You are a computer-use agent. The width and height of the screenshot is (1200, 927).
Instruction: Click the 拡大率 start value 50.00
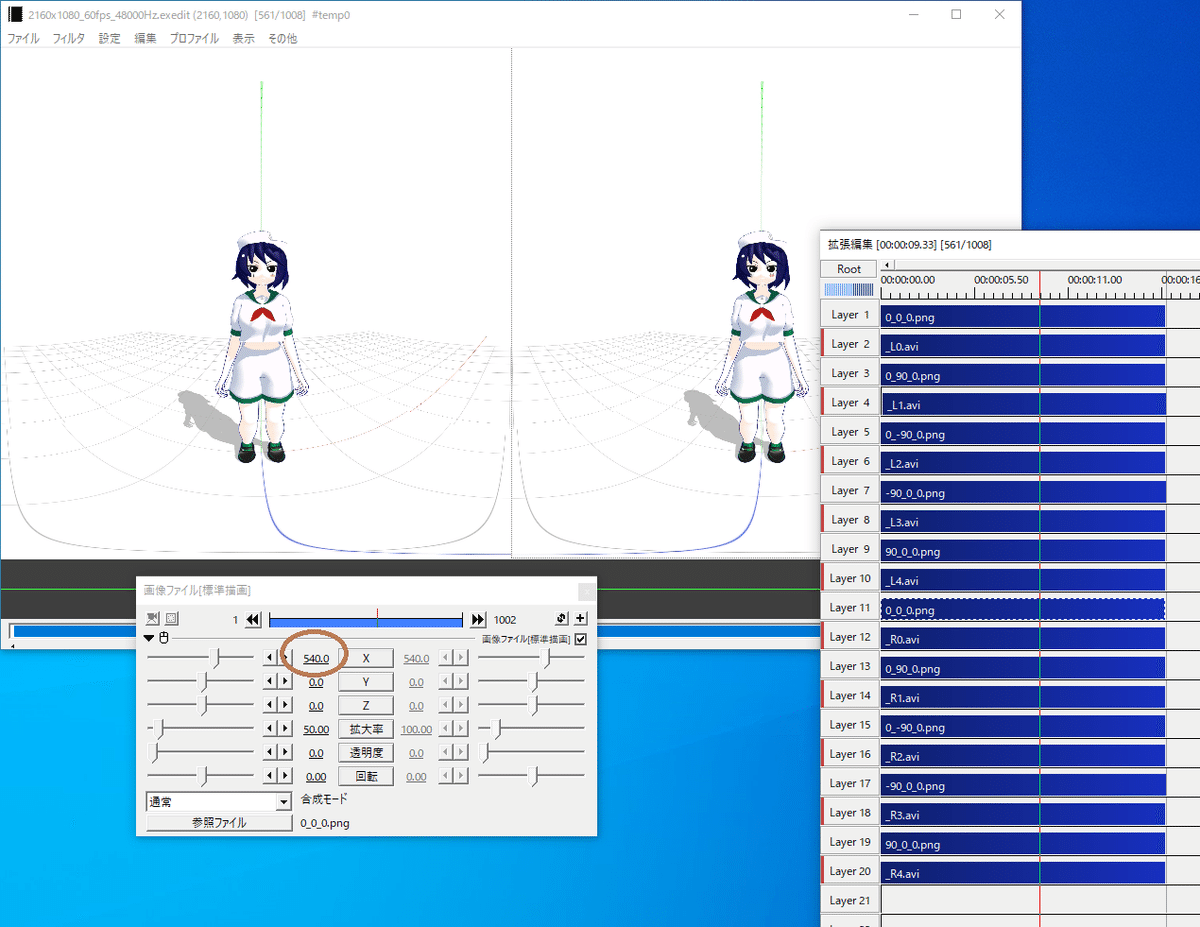tap(316, 729)
